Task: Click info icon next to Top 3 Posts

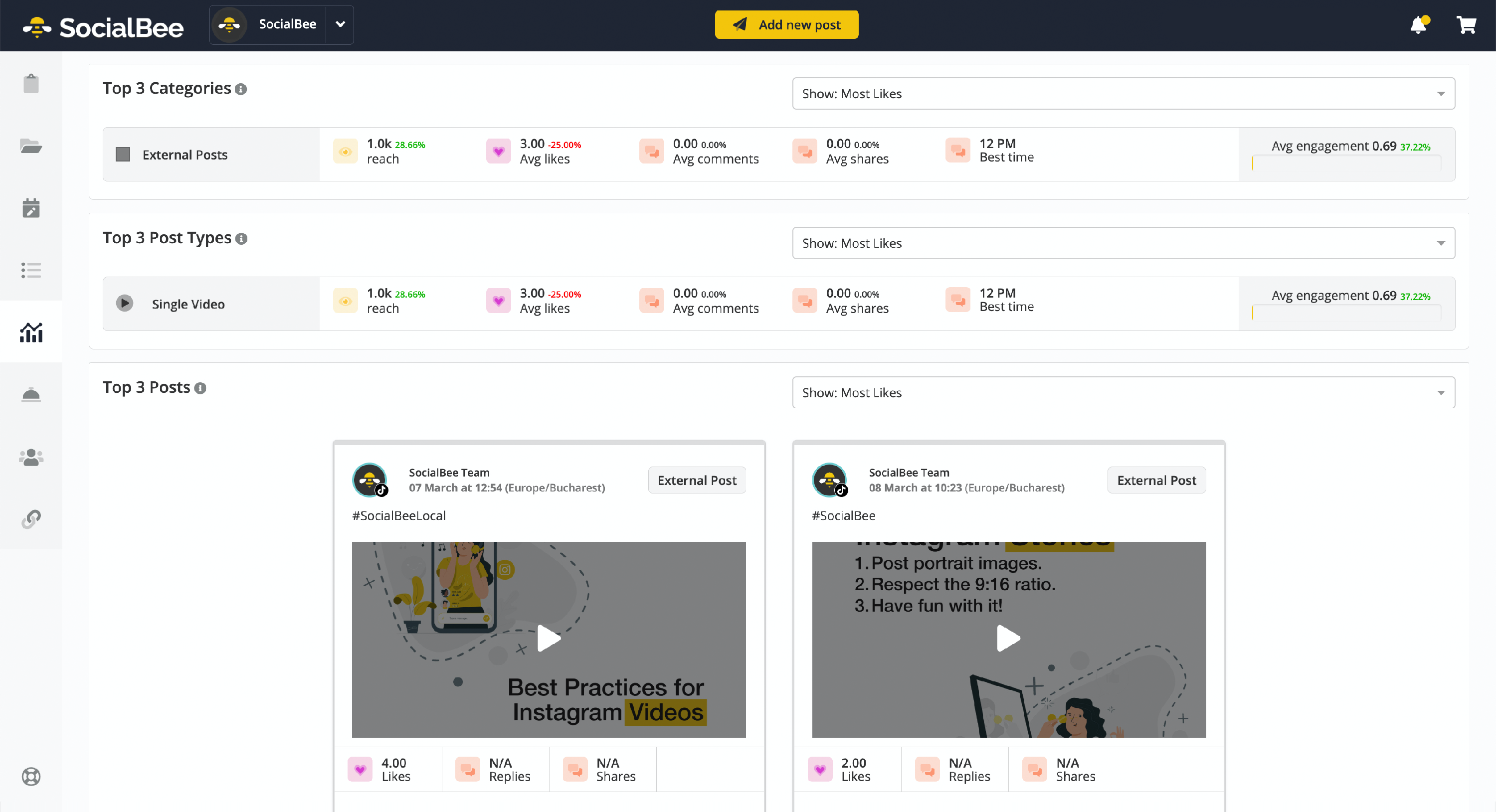Action: (200, 388)
